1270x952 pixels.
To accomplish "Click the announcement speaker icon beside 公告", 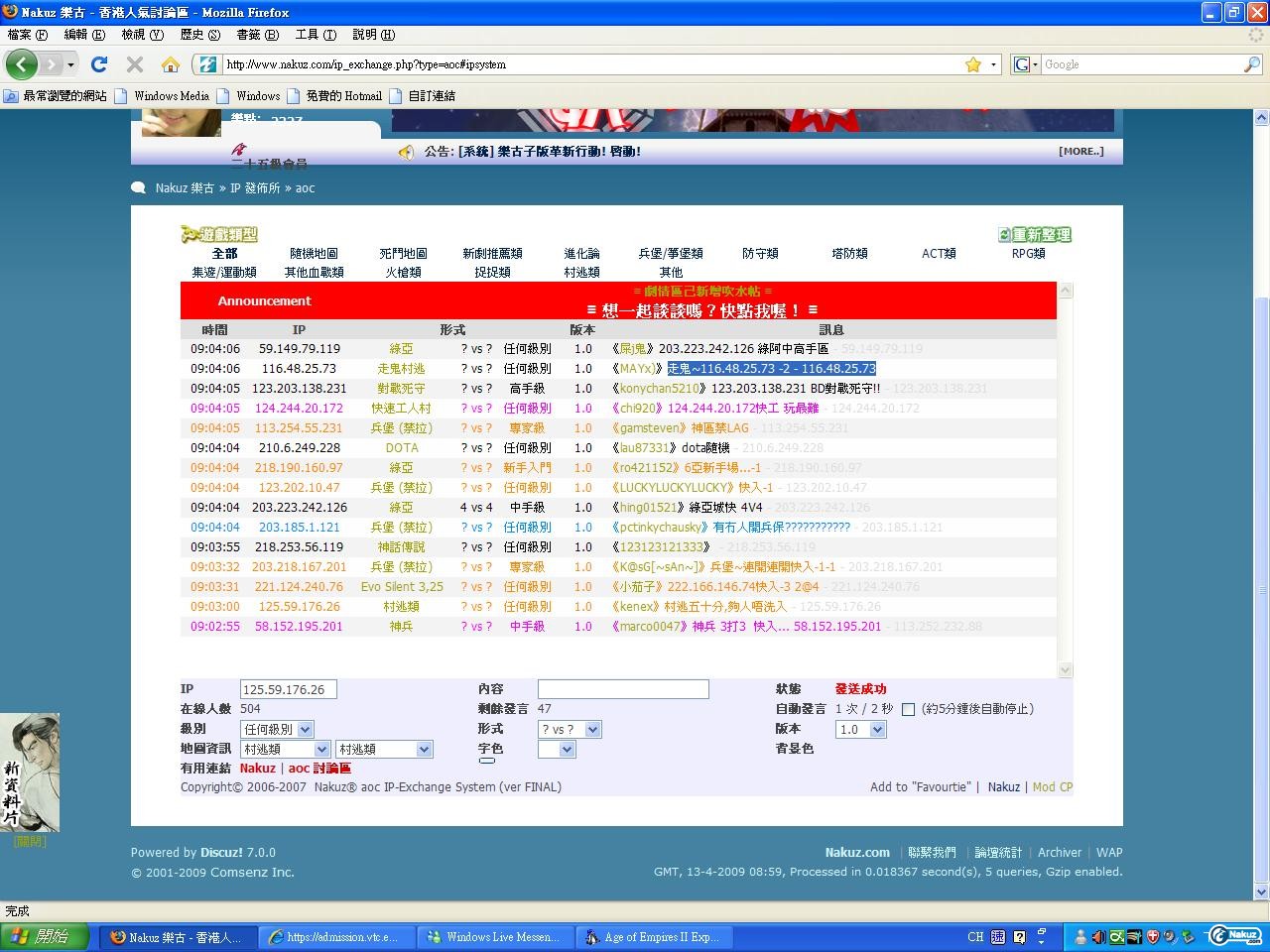I will coord(406,152).
